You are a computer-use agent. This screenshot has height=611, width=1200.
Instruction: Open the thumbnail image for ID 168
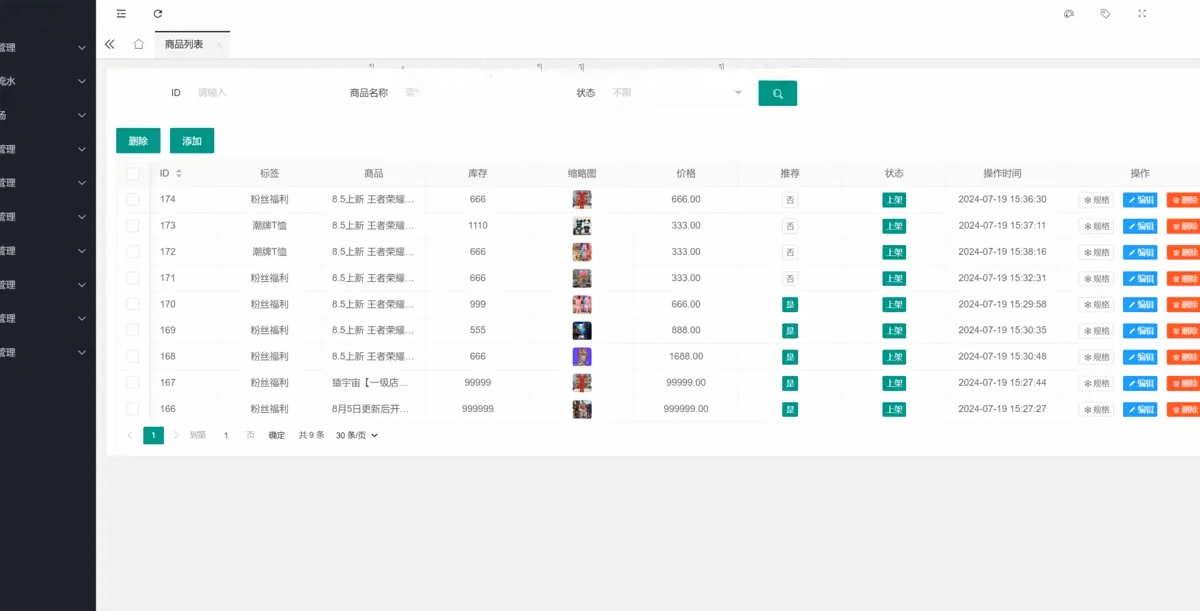(582, 356)
